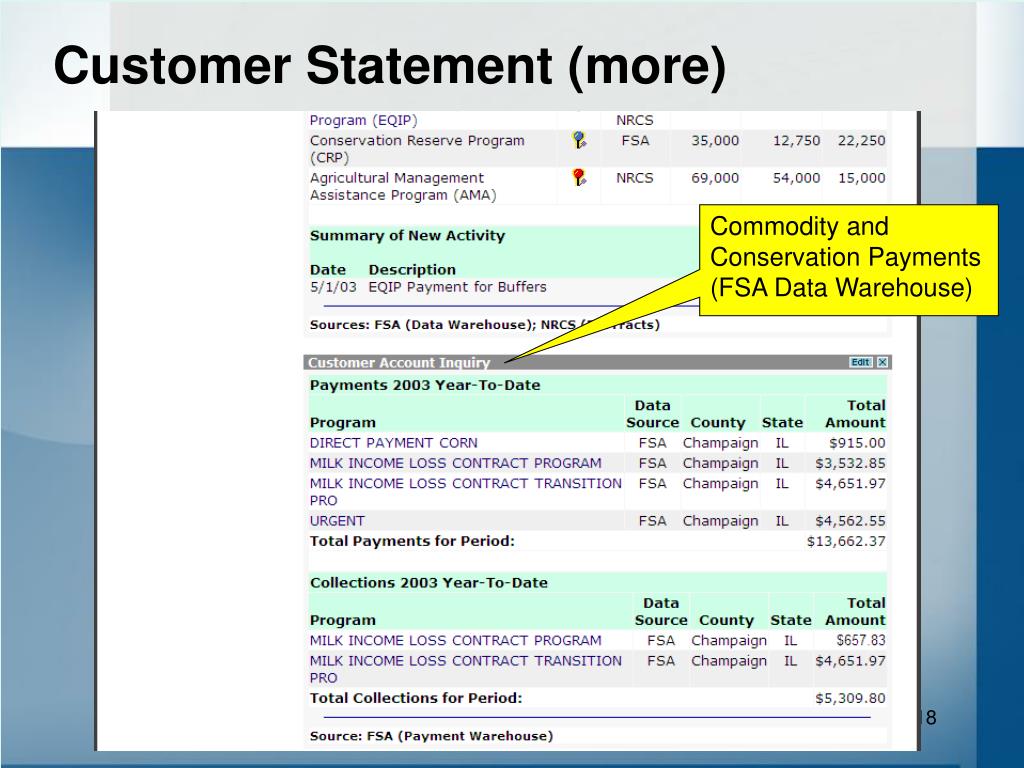Open Agricultural Management Assistance Program (AMA) link
The height and width of the screenshot is (768, 1024).
[x=403, y=186]
